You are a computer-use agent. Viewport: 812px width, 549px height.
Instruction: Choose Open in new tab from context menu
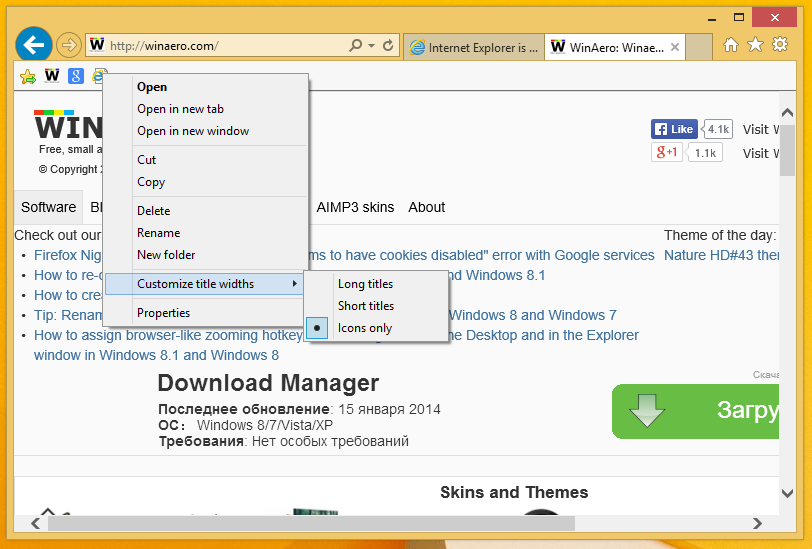pyautogui.click(x=180, y=109)
